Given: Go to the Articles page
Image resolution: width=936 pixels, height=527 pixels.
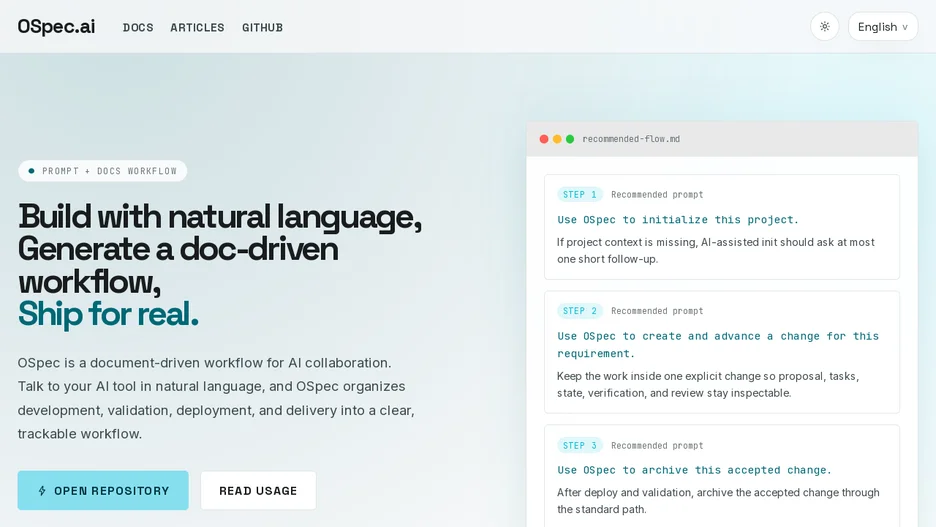Looking at the screenshot, I should (197, 27).
